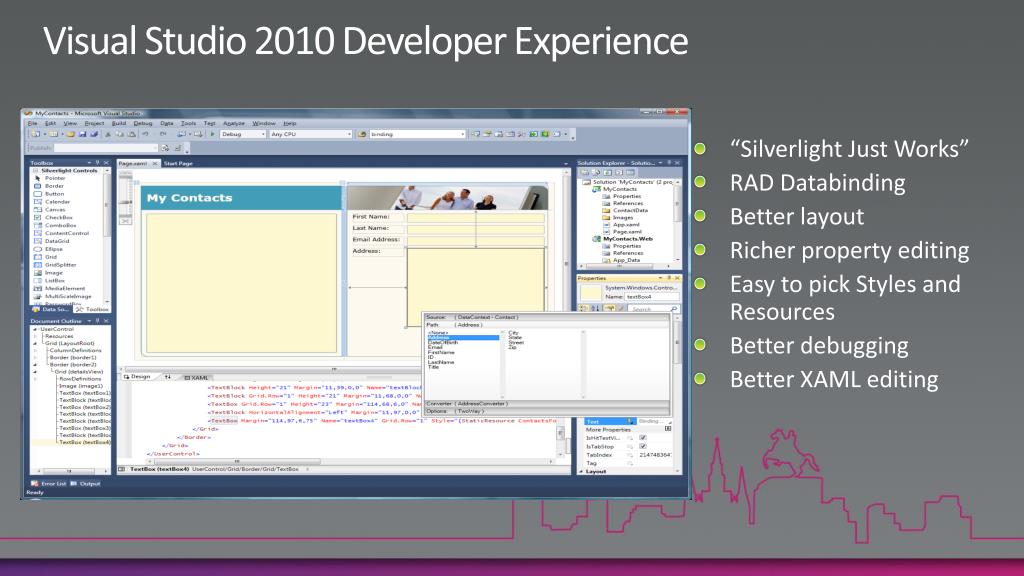Expand the Resources node in Document Outline
The image size is (1024, 576).
(x=33, y=336)
